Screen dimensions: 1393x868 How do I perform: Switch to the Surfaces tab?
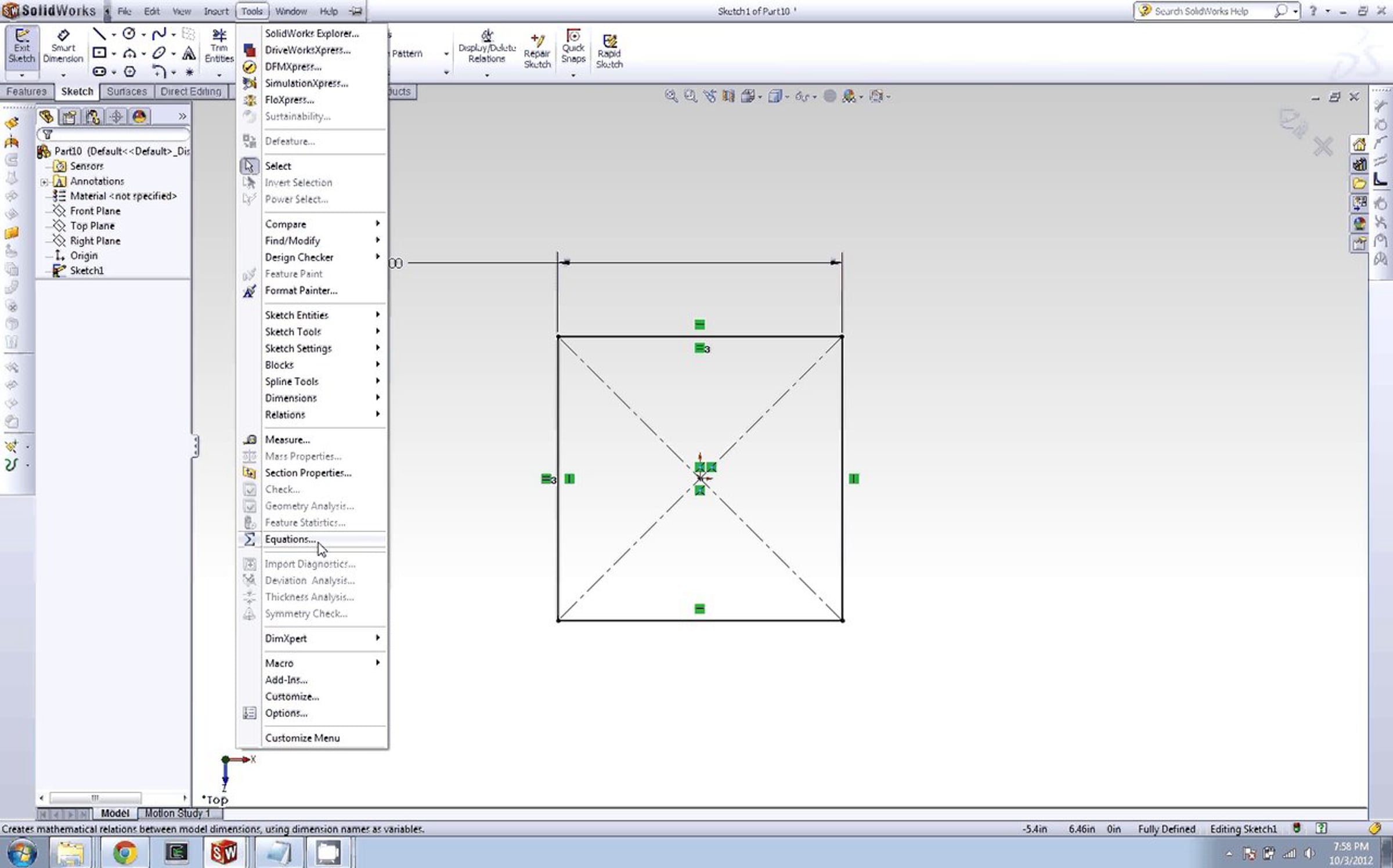[x=127, y=92]
